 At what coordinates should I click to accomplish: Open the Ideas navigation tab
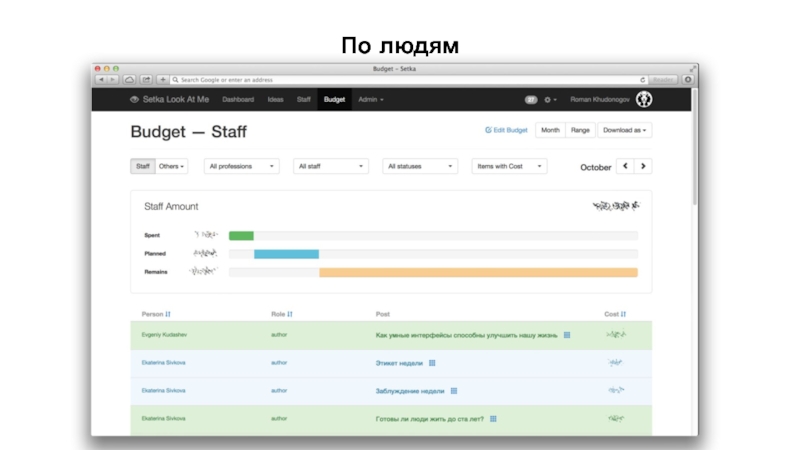coord(275,100)
